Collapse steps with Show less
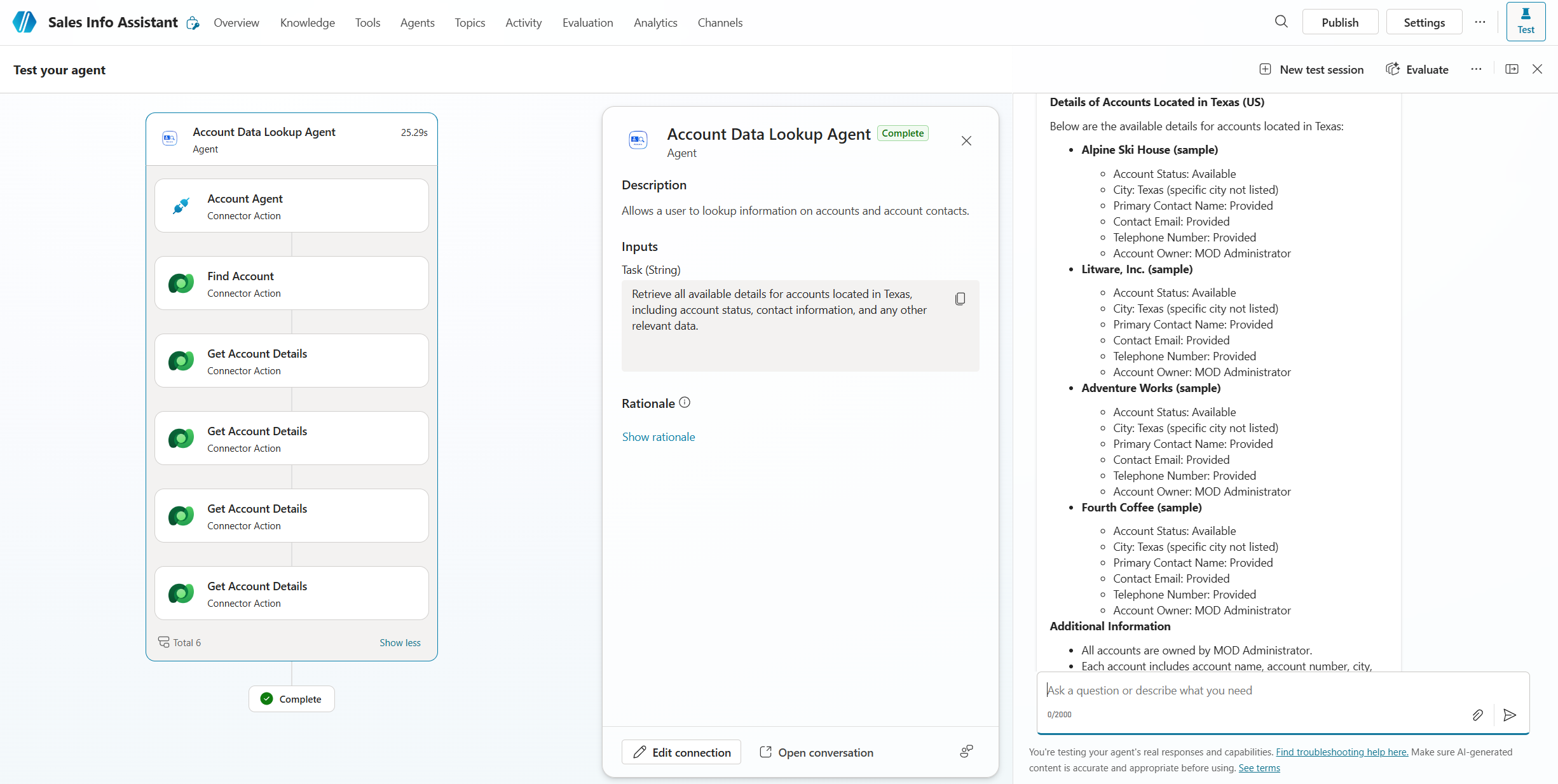 pos(400,642)
